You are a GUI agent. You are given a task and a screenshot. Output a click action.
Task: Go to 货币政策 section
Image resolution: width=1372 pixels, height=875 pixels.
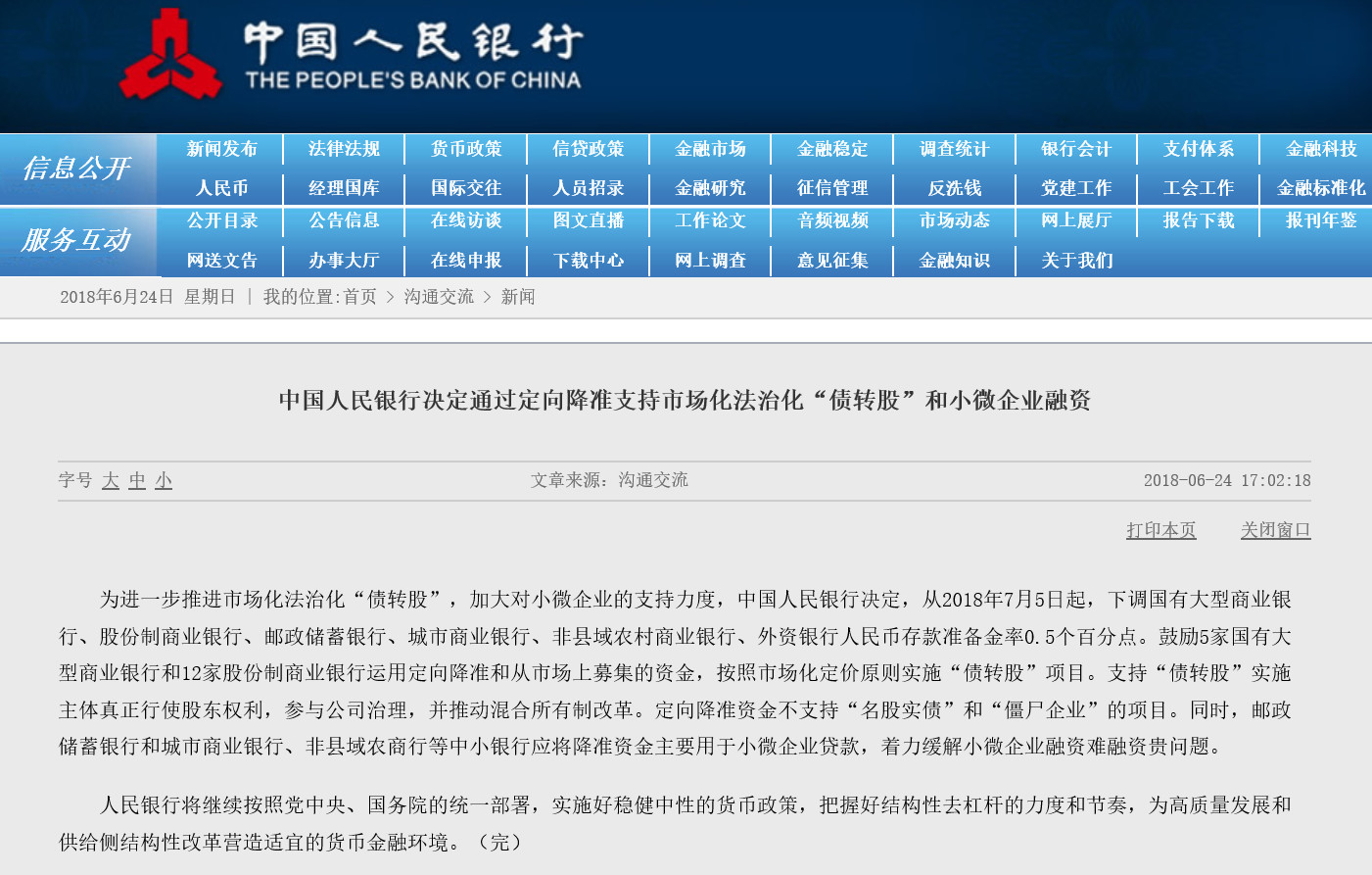click(x=466, y=149)
